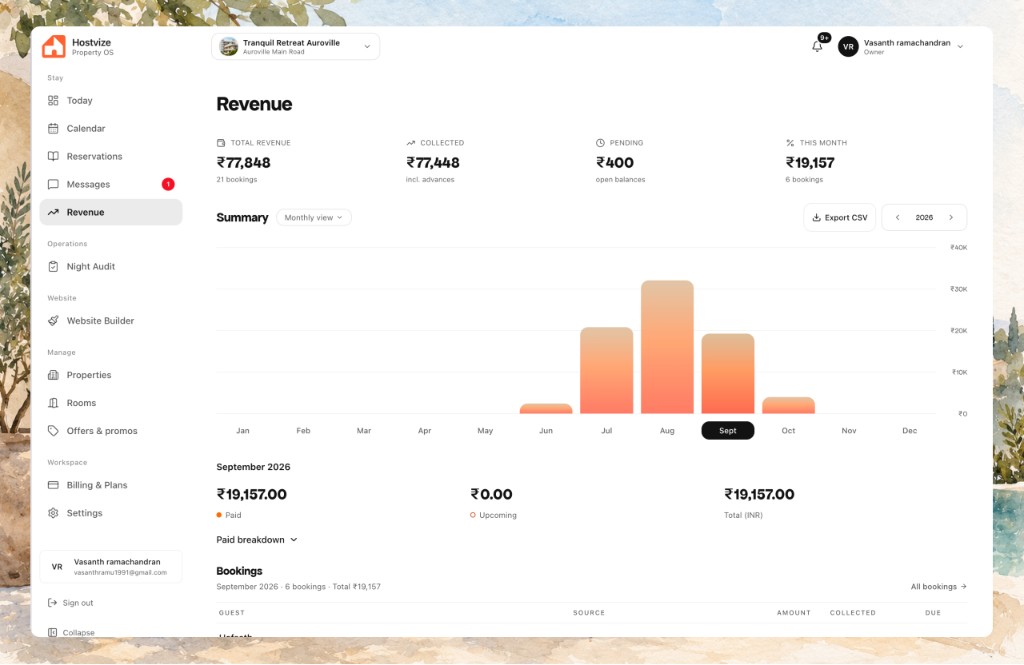Open the Monthly view dropdown
Screen dimensions: 1024x665
click(313, 218)
